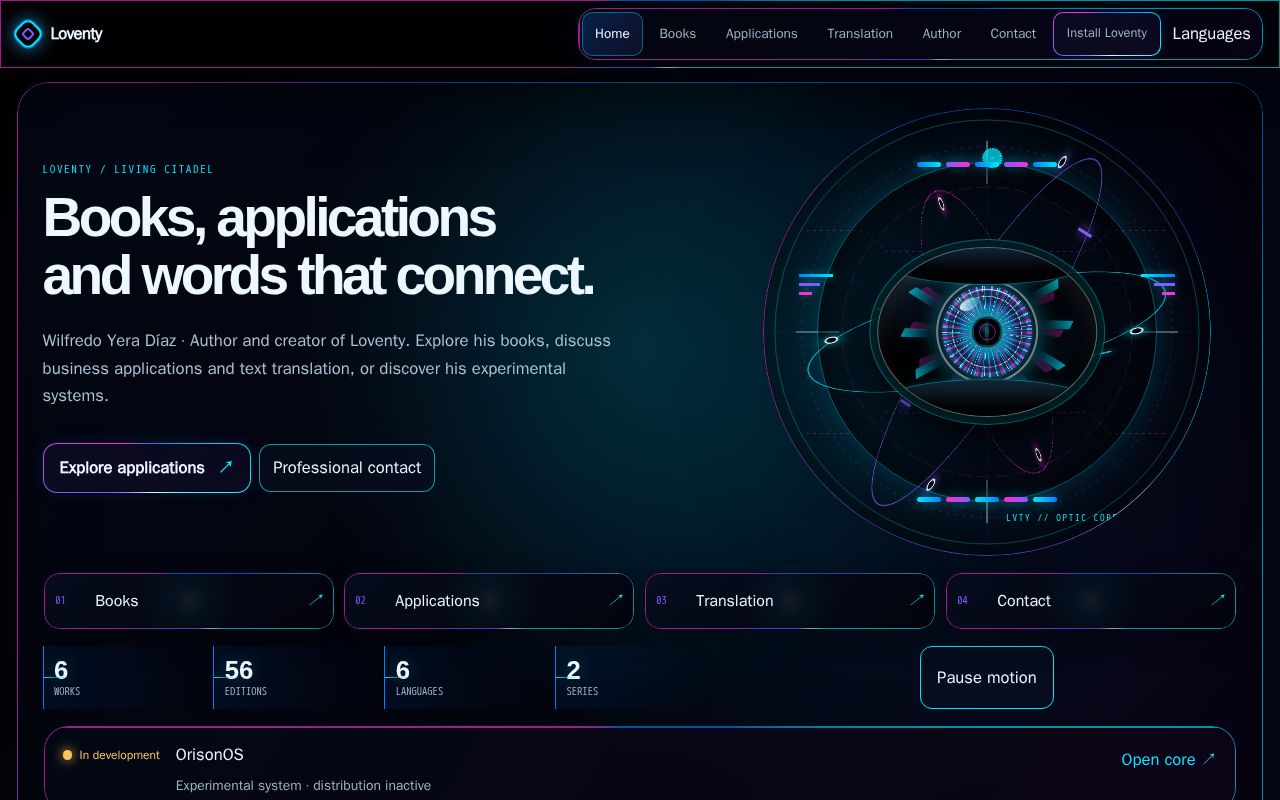Screen dimensions: 1280x800
Task: Click the arrow icon on Contact card
Action: pyautogui.click(x=1218, y=600)
